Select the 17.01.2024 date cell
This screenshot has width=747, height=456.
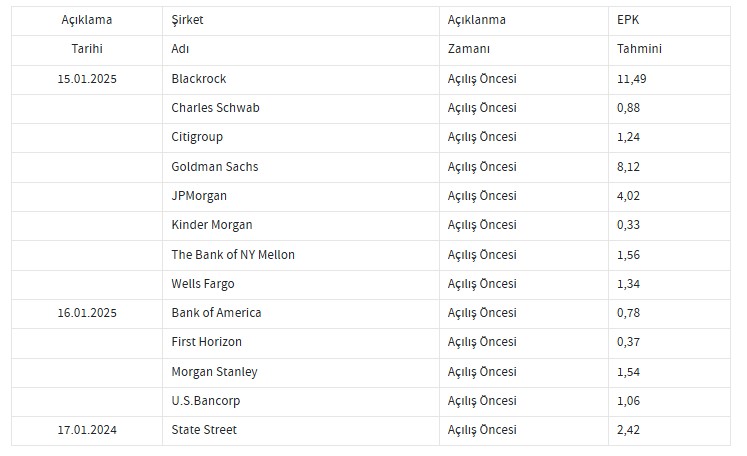click(88, 430)
